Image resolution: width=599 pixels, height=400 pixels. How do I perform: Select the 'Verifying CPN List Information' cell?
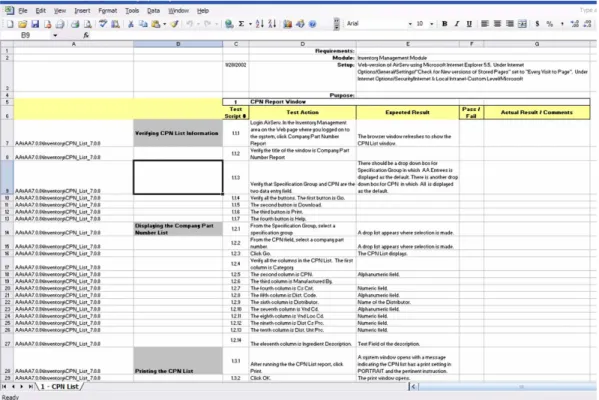pos(178,133)
